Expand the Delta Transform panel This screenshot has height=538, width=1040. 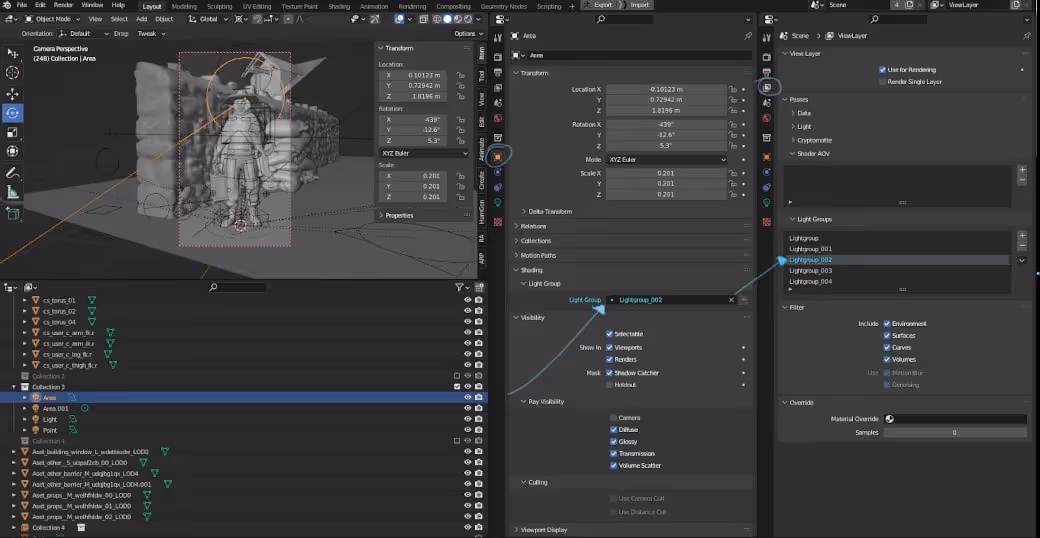tap(550, 212)
